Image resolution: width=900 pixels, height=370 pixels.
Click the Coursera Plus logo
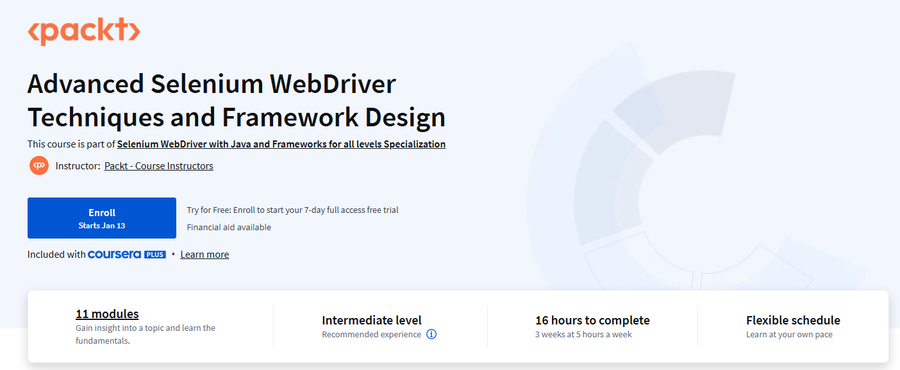[127, 254]
